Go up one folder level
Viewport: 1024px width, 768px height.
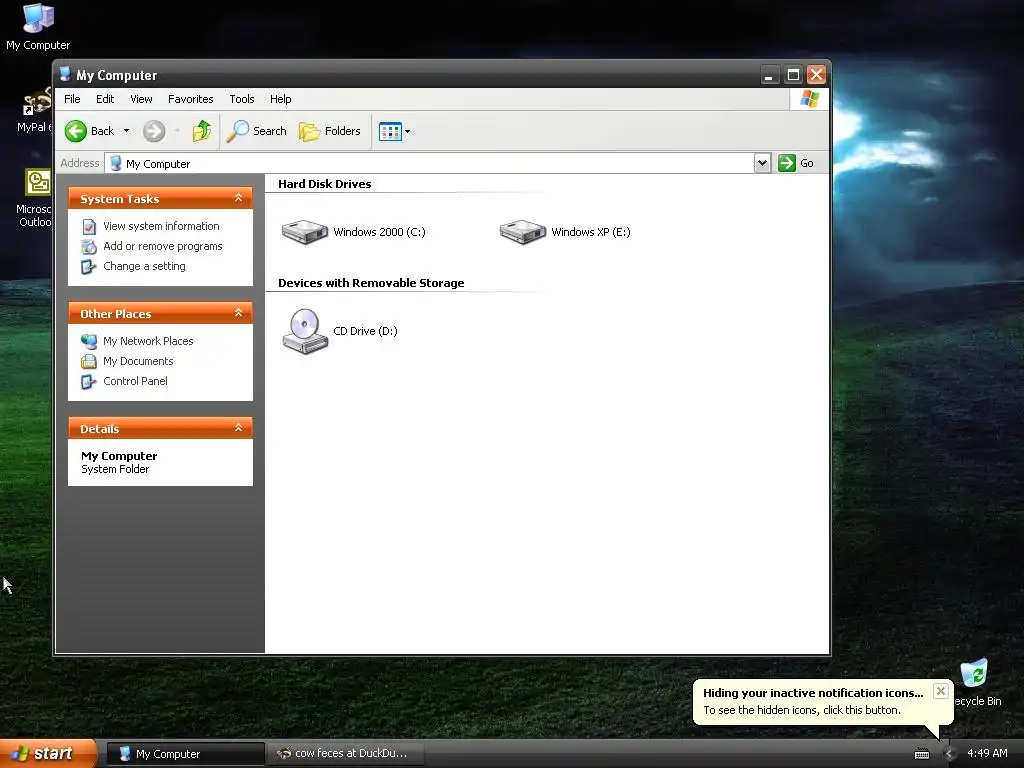(x=202, y=131)
